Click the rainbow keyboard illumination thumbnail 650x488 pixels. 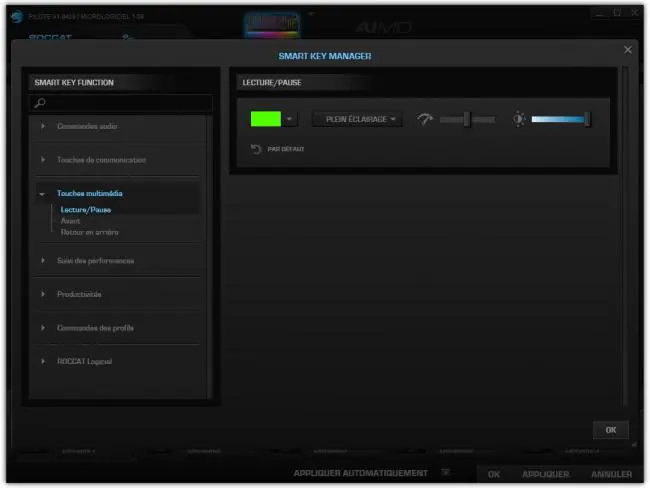[x=272, y=23]
